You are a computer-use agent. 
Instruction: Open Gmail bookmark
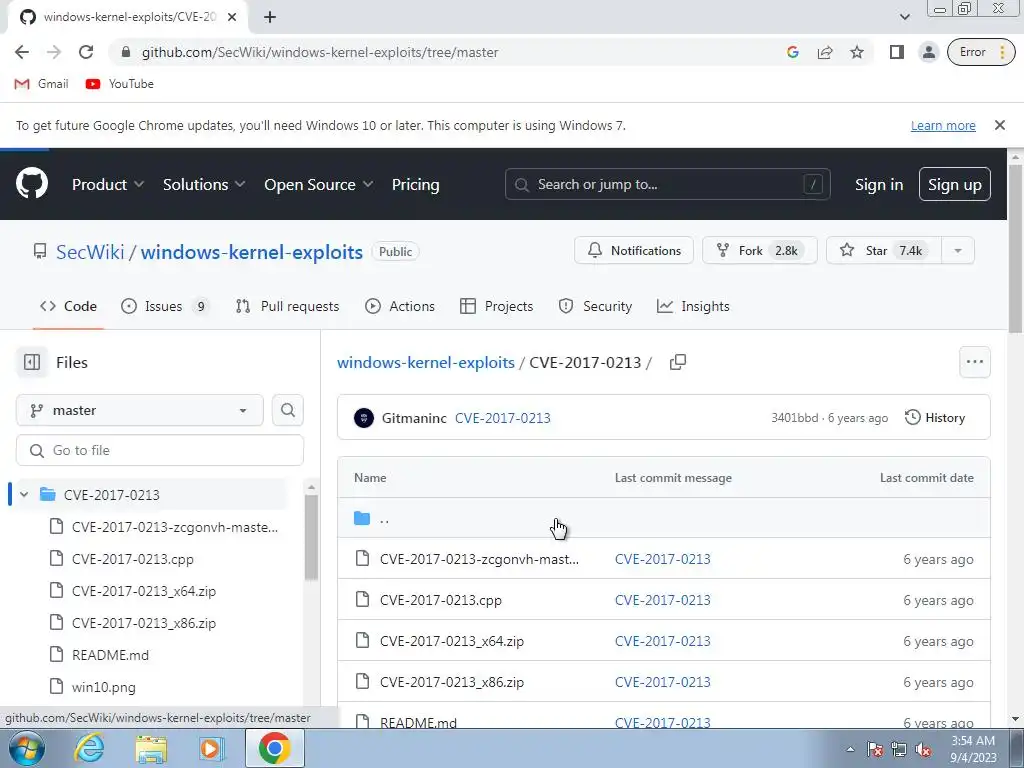coord(42,84)
